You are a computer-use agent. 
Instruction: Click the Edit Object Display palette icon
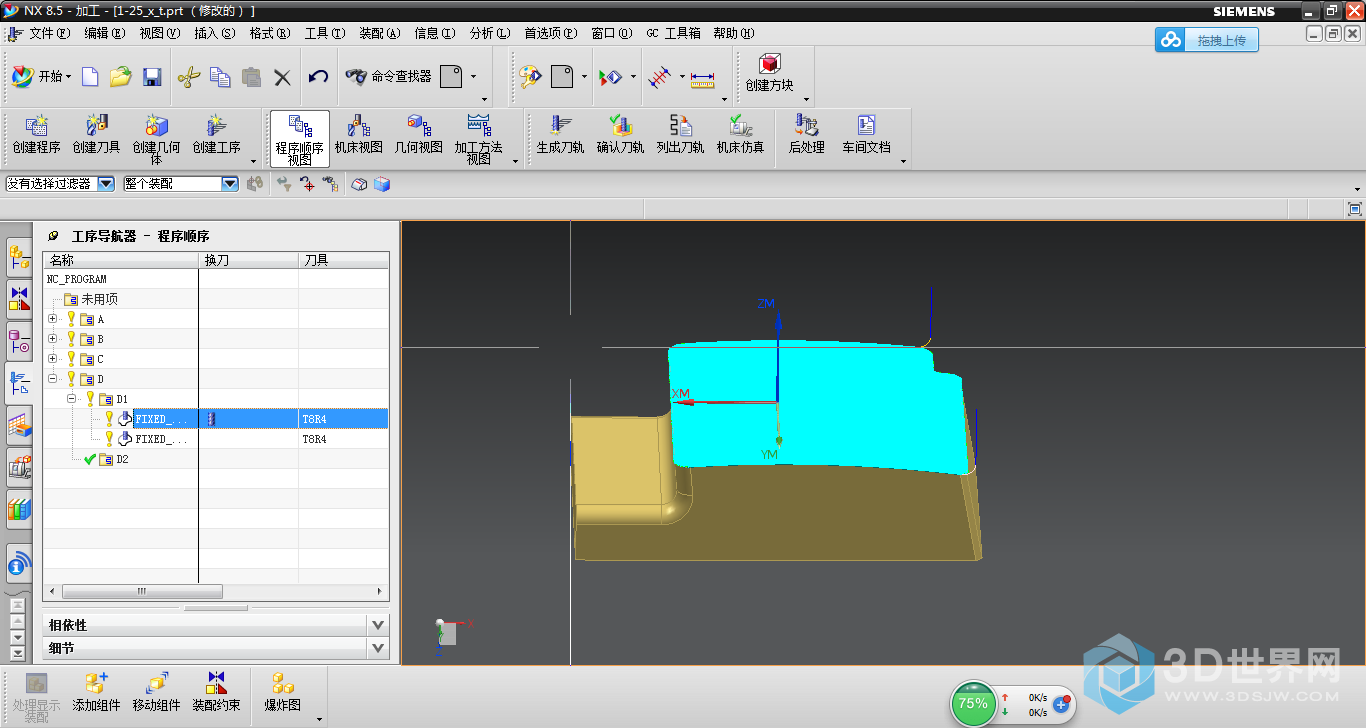529,77
